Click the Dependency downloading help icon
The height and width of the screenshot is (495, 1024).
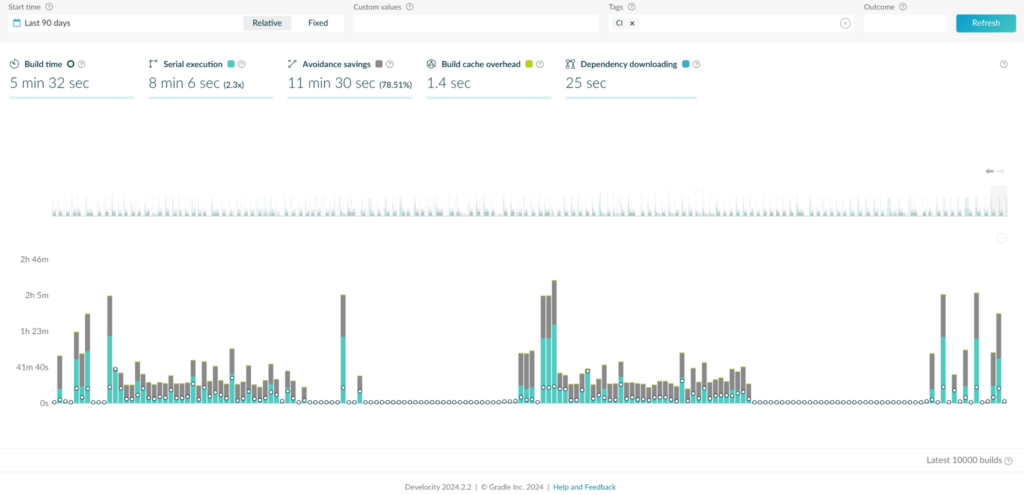point(696,64)
